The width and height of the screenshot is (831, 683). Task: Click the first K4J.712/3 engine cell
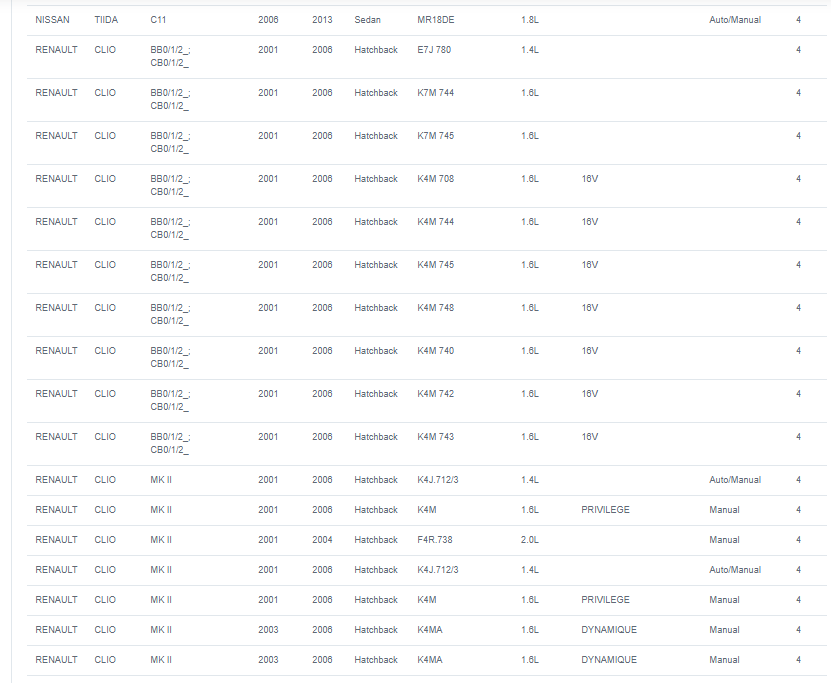pos(437,480)
